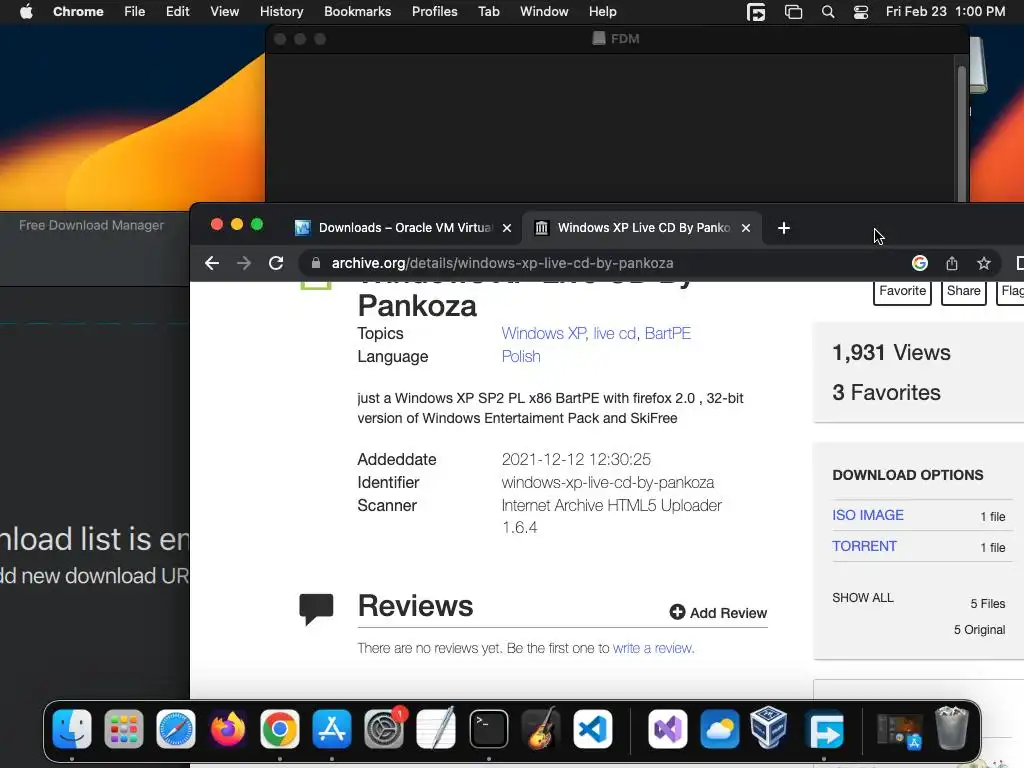Launch Safari from the dock
The width and height of the screenshot is (1024, 768).
click(x=176, y=729)
